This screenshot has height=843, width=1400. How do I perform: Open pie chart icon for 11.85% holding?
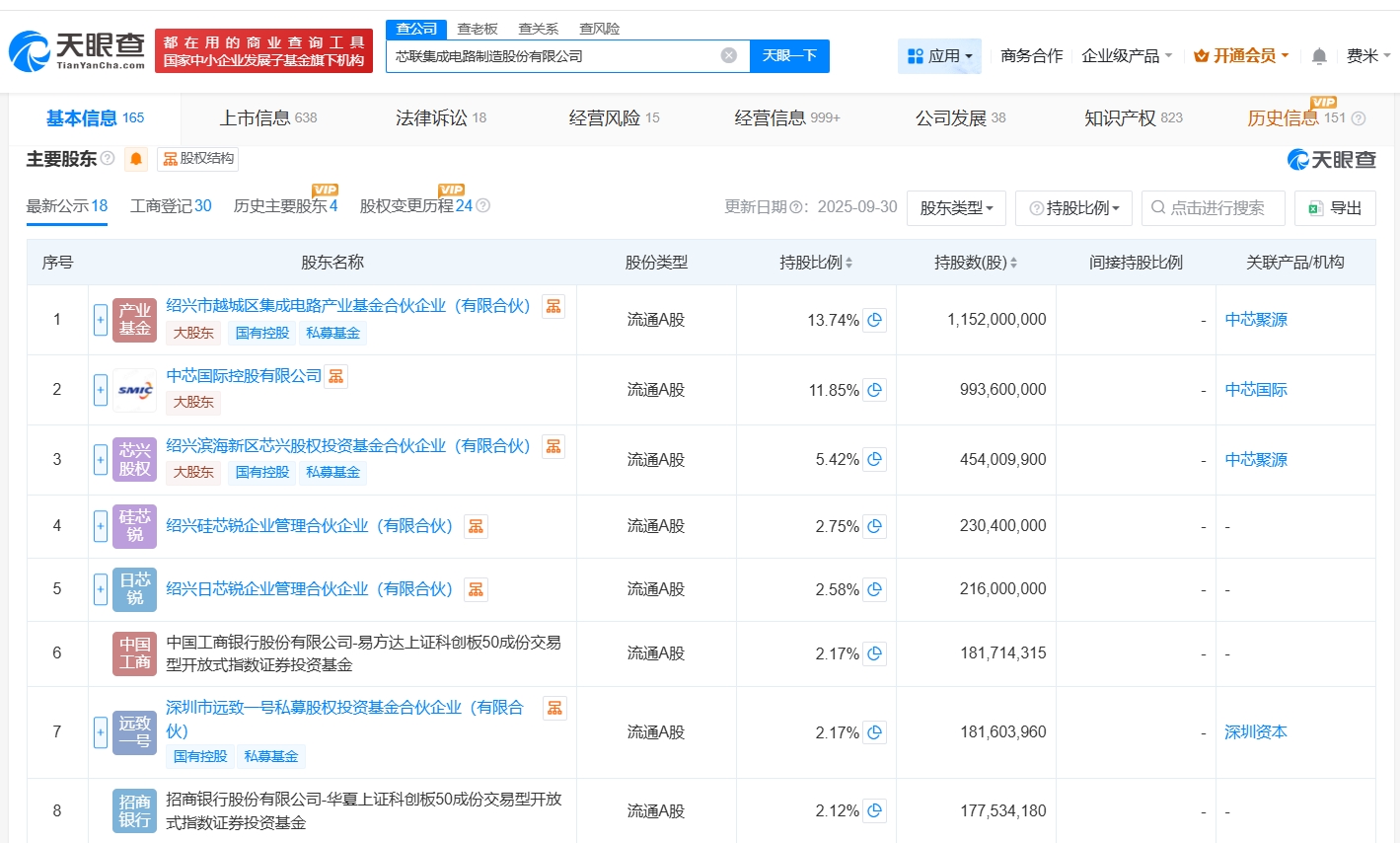pos(874,390)
